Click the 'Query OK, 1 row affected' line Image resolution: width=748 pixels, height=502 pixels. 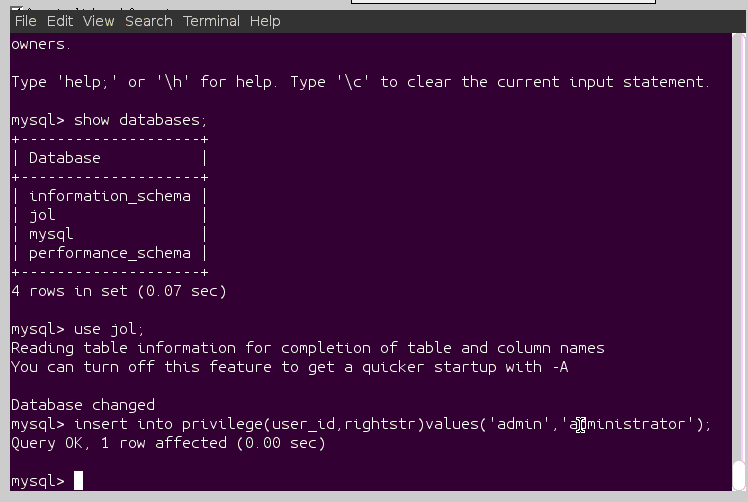tap(168, 443)
